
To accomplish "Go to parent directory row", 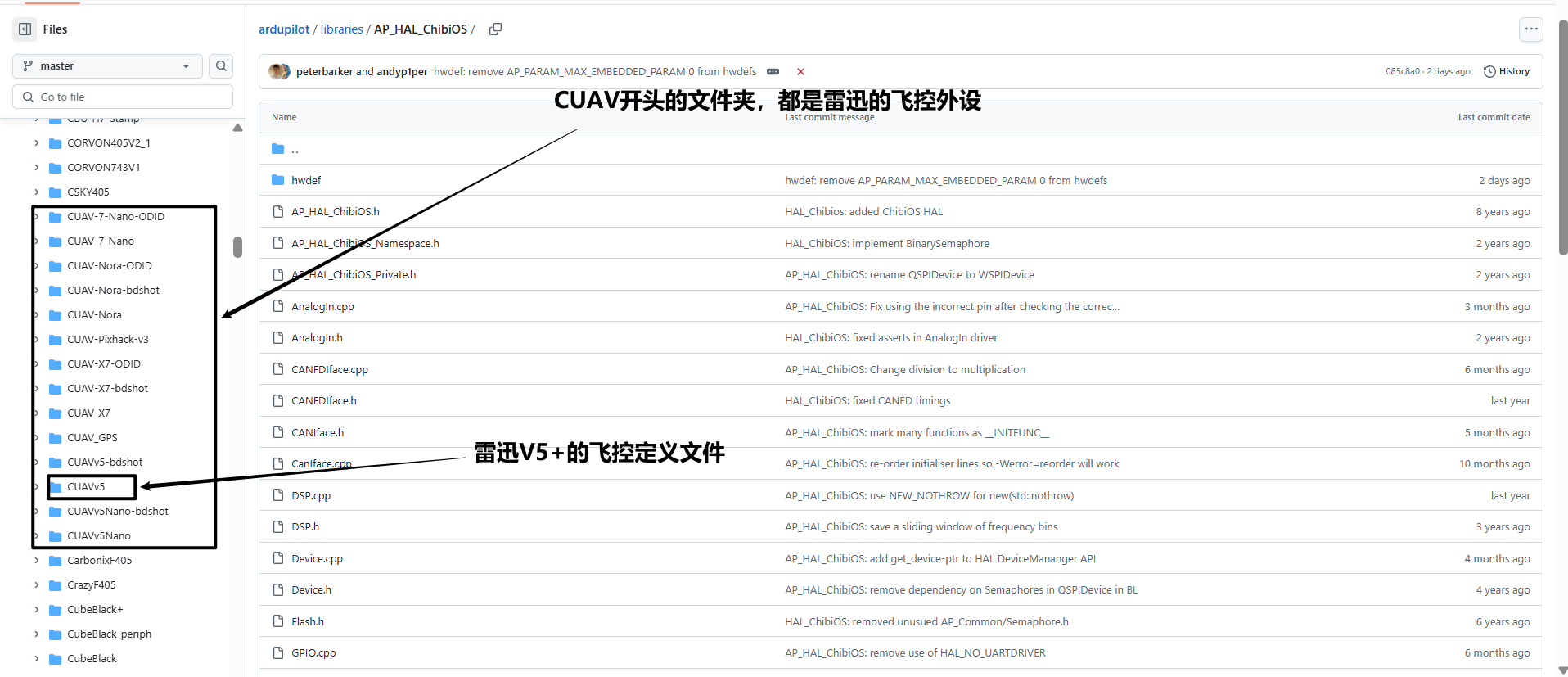I will click(x=295, y=150).
